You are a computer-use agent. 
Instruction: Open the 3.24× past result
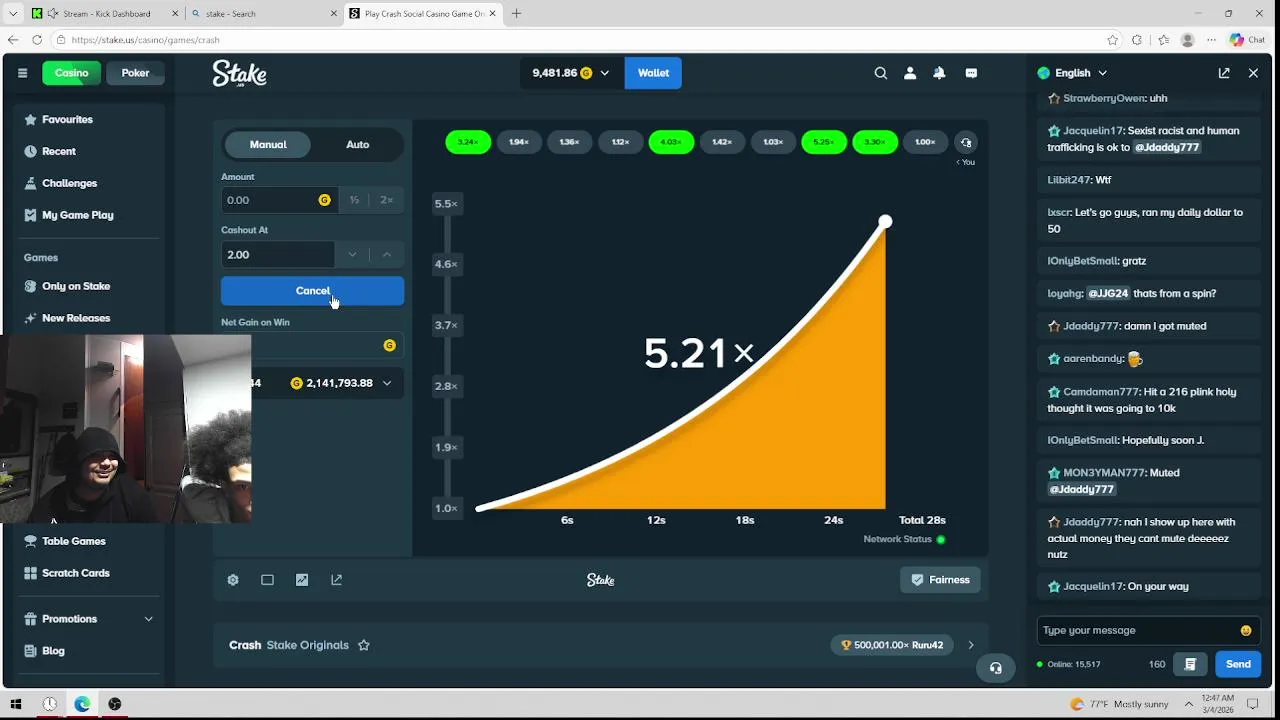[467, 142]
